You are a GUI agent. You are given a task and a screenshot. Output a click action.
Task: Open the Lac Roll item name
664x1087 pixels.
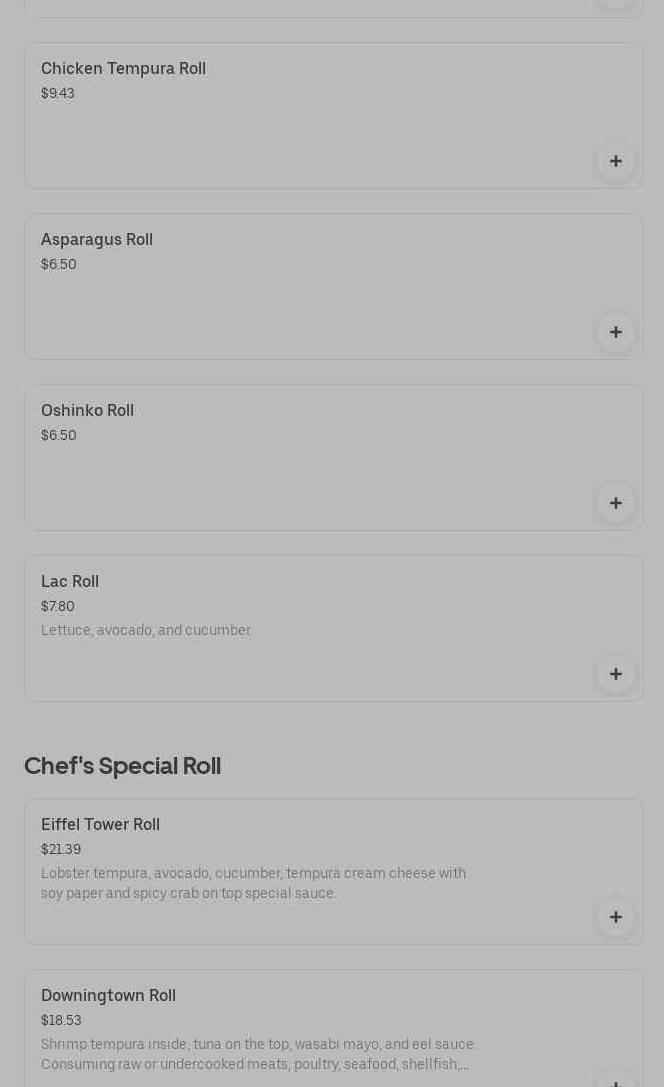70,582
